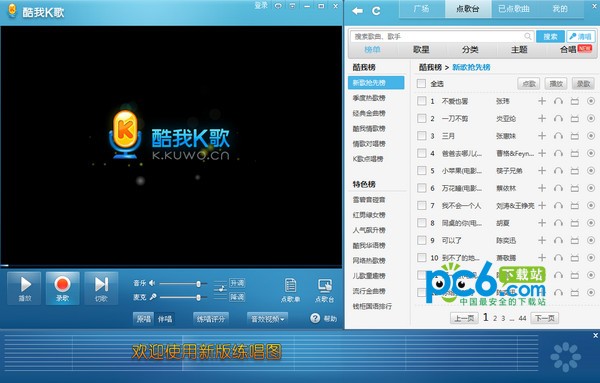Switch to the 已点歌曲 tab
Image resolution: width=600 pixels, height=383 pixels.
point(514,9)
